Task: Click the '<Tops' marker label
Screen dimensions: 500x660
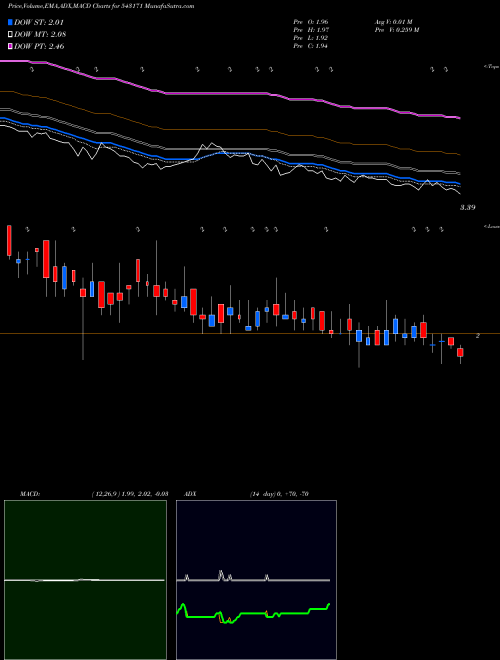Action: point(491,67)
